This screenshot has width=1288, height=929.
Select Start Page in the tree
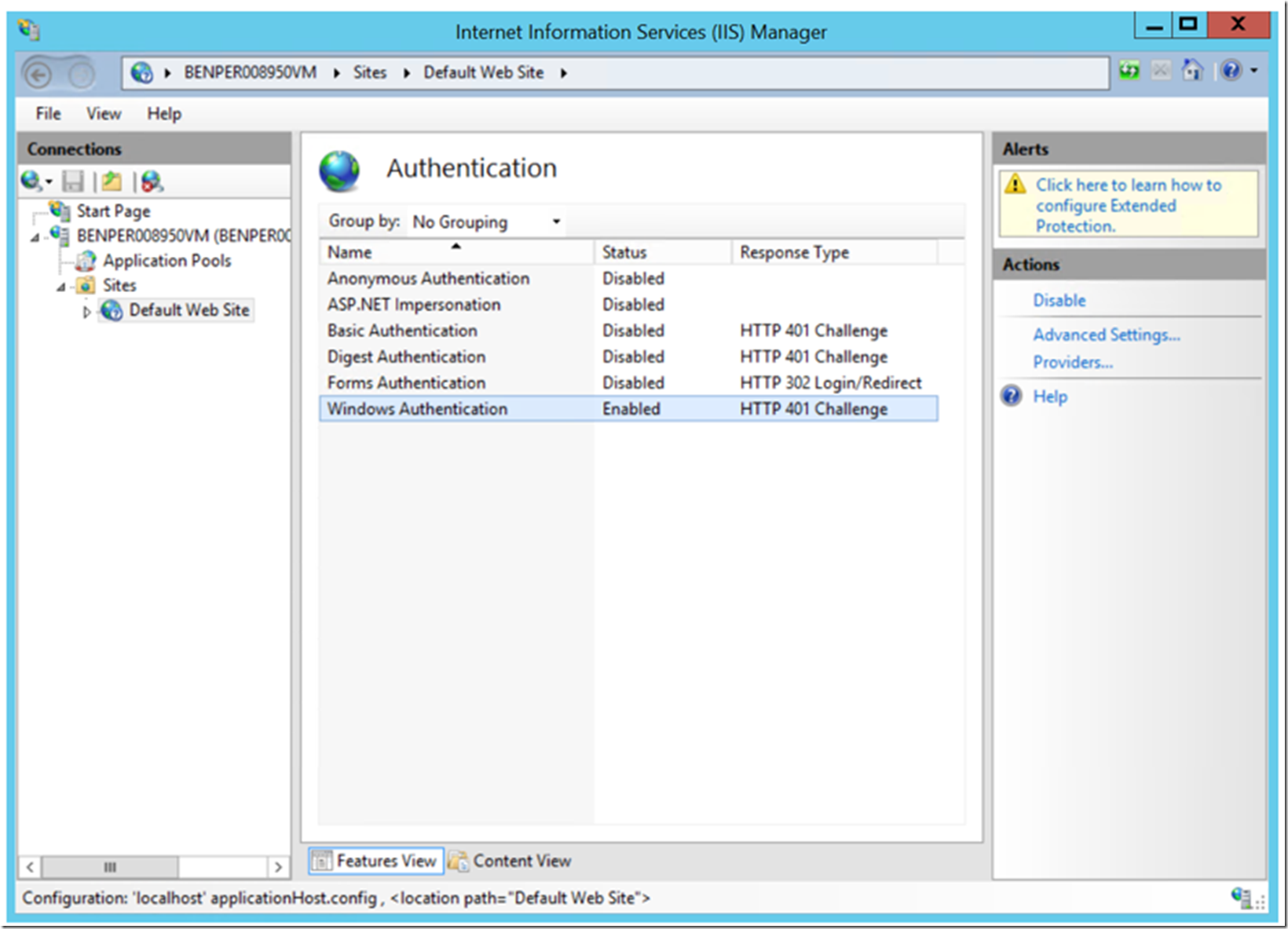113,211
